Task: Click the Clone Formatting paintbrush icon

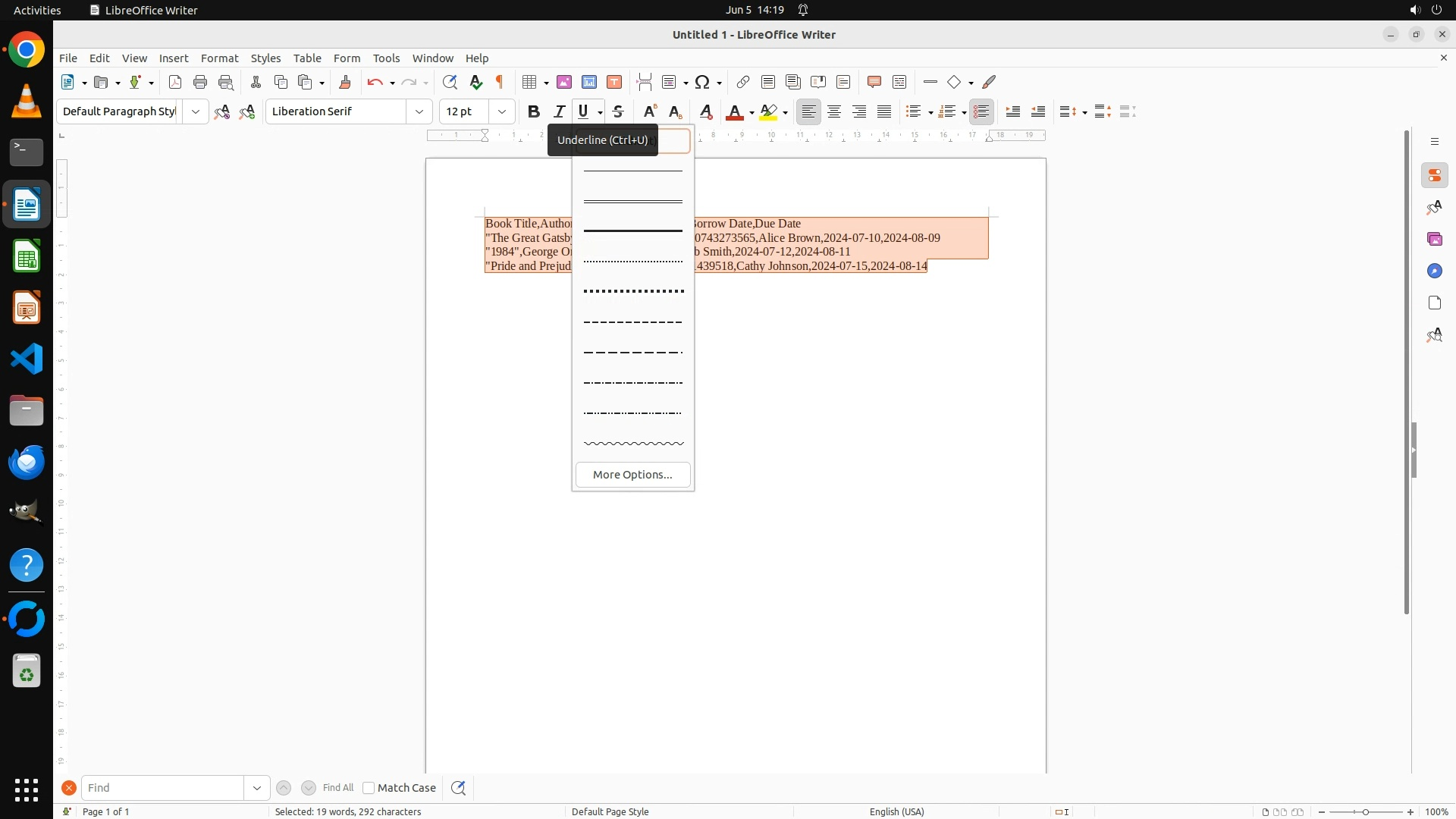Action: pos(345,82)
